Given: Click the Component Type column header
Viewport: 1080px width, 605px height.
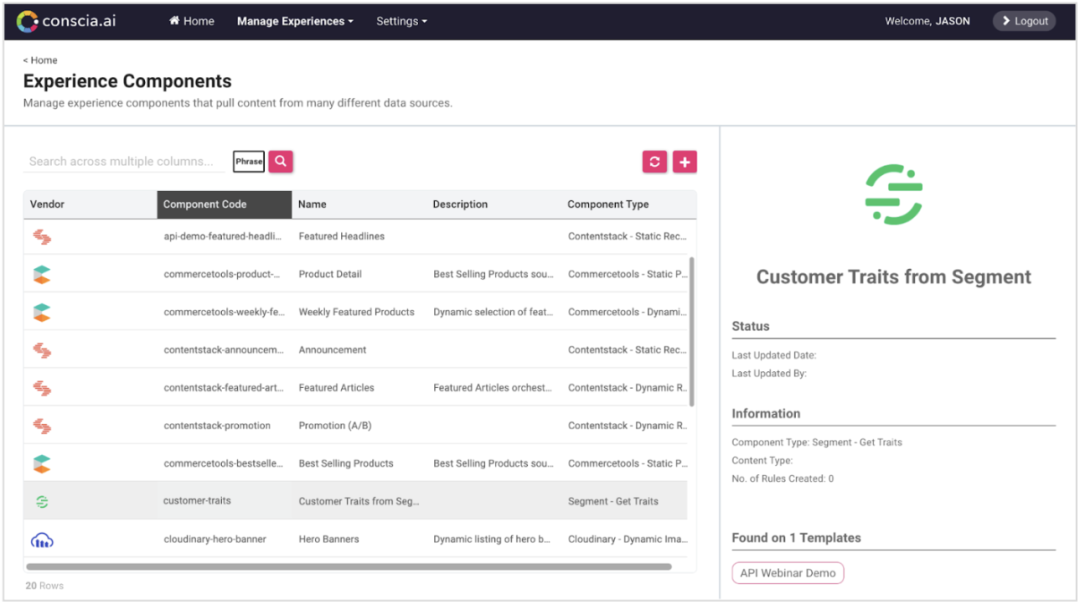Looking at the screenshot, I should (x=608, y=205).
